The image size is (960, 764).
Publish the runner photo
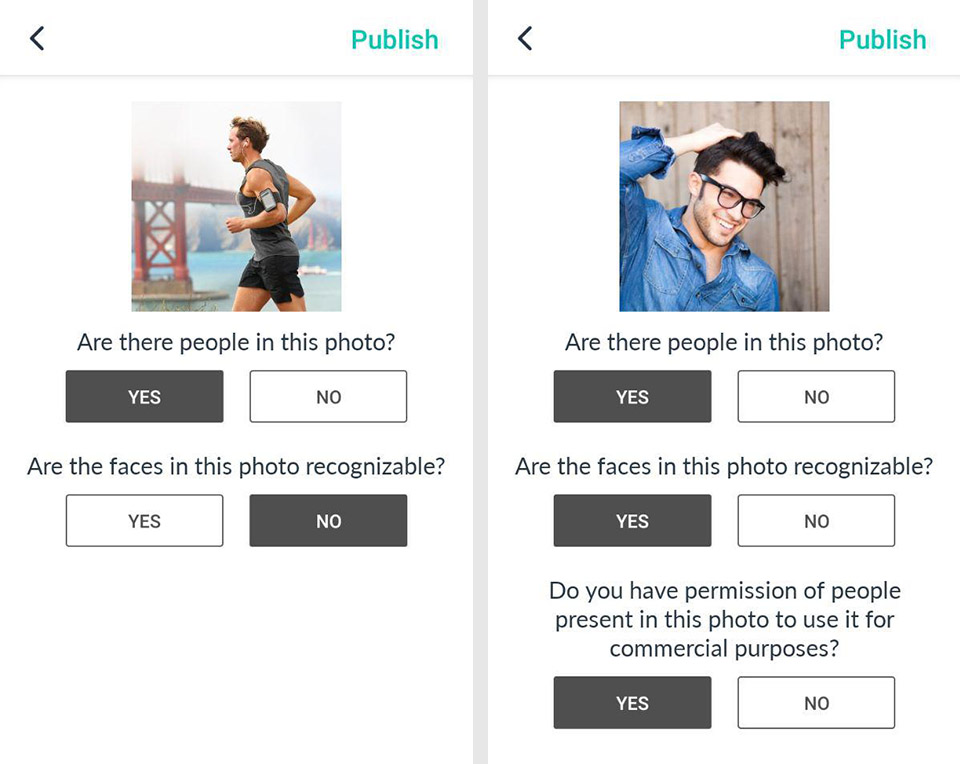[x=394, y=40]
